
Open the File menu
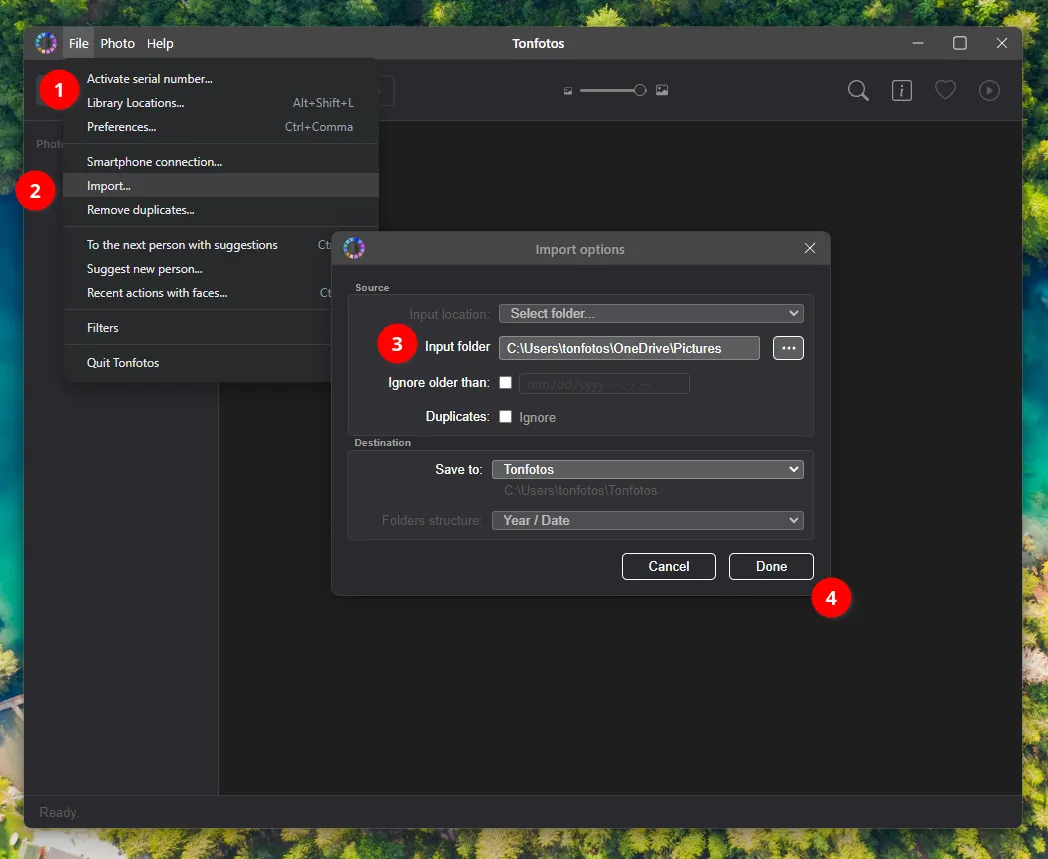[78, 43]
